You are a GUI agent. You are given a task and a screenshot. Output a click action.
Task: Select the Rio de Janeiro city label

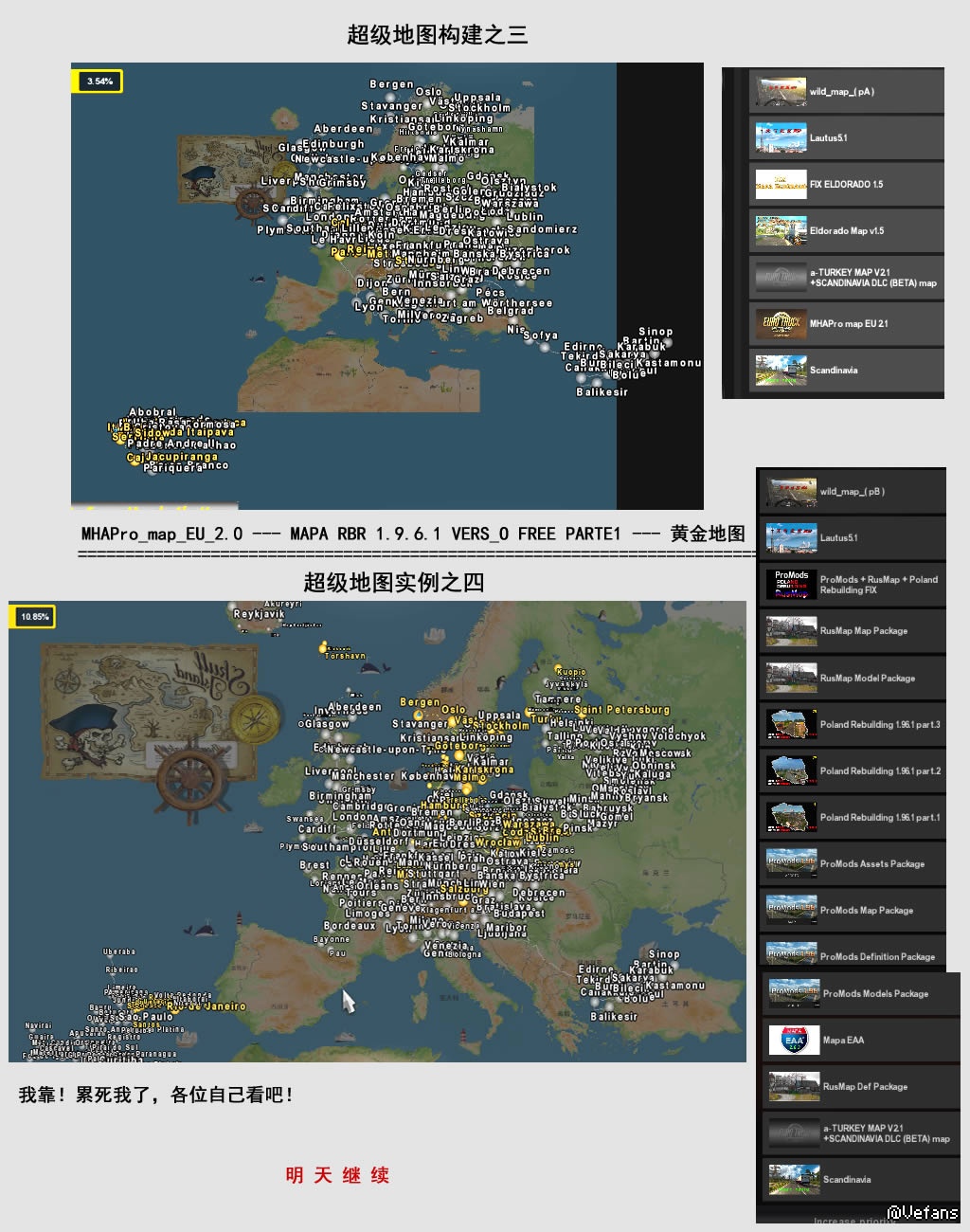(206, 1006)
